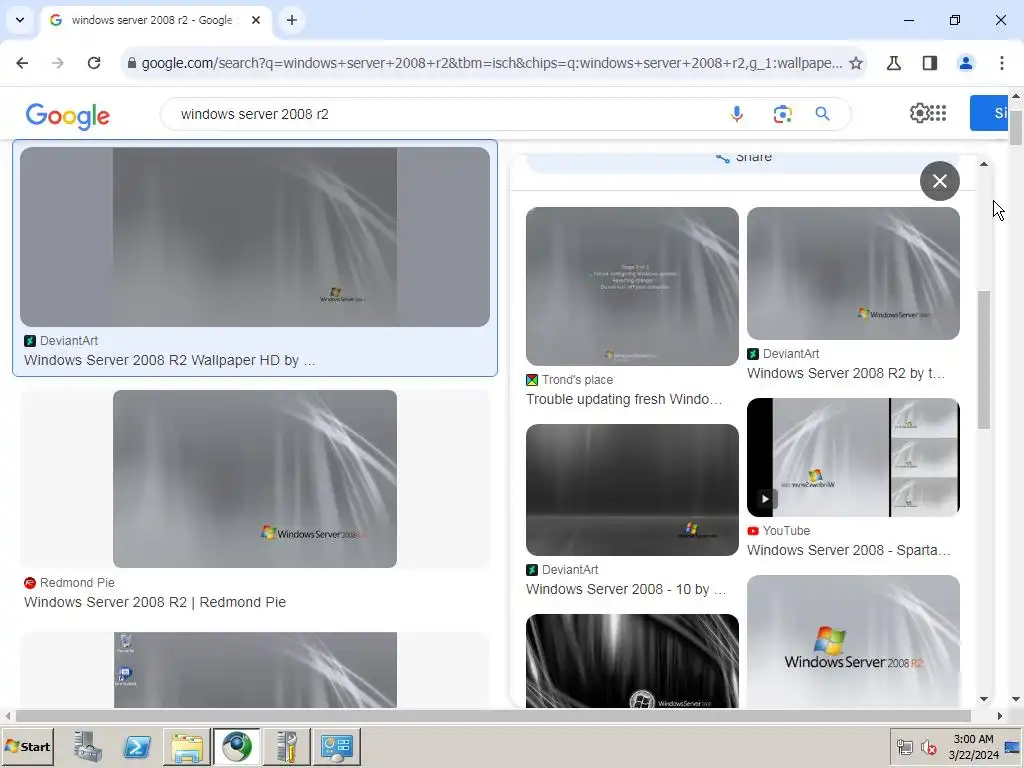The image size is (1024, 768).
Task: Launch Server Manager from taskbar
Action: (x=88, y=746)
